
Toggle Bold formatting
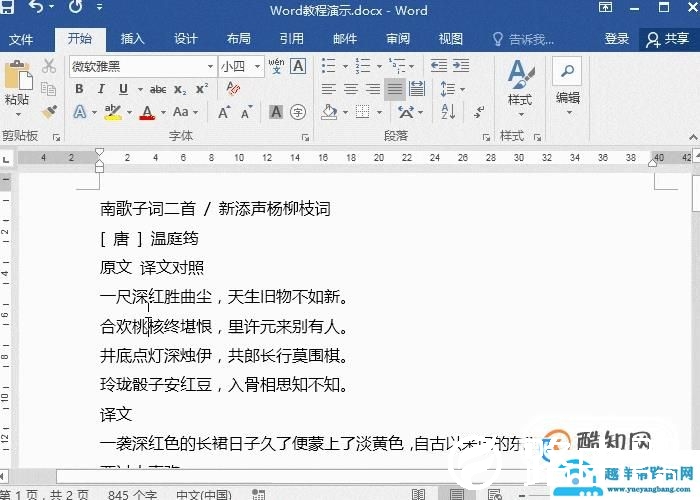coord(79,89)
